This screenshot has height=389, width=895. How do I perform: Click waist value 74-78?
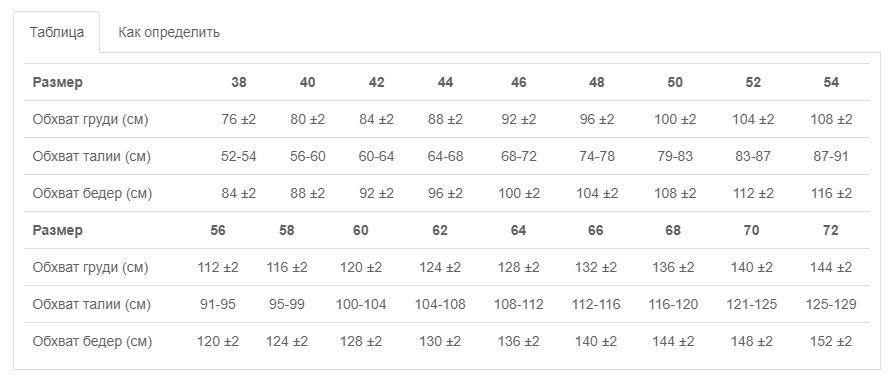point(596,156)
